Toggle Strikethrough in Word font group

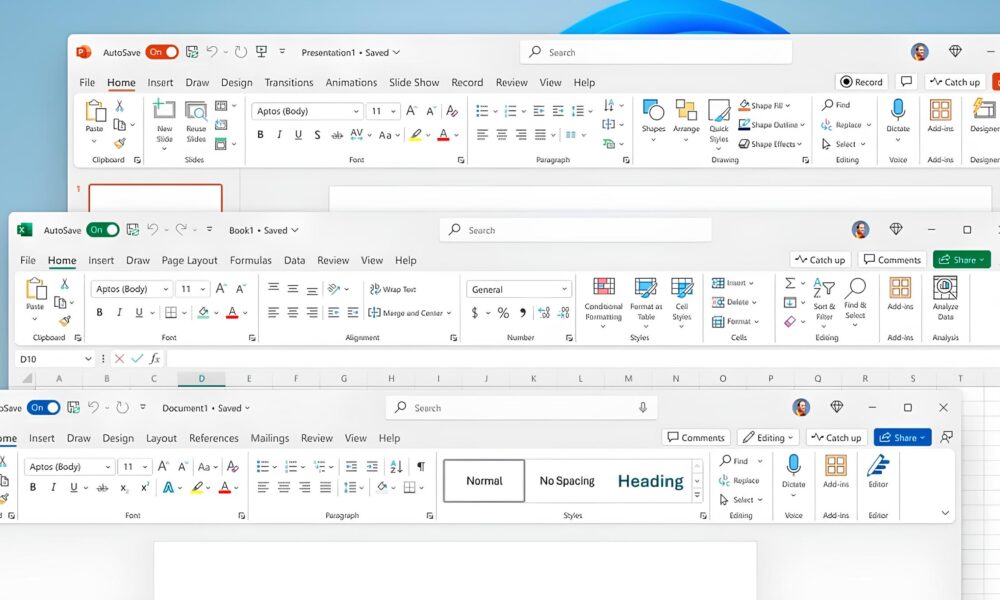(x=102, y=488)
